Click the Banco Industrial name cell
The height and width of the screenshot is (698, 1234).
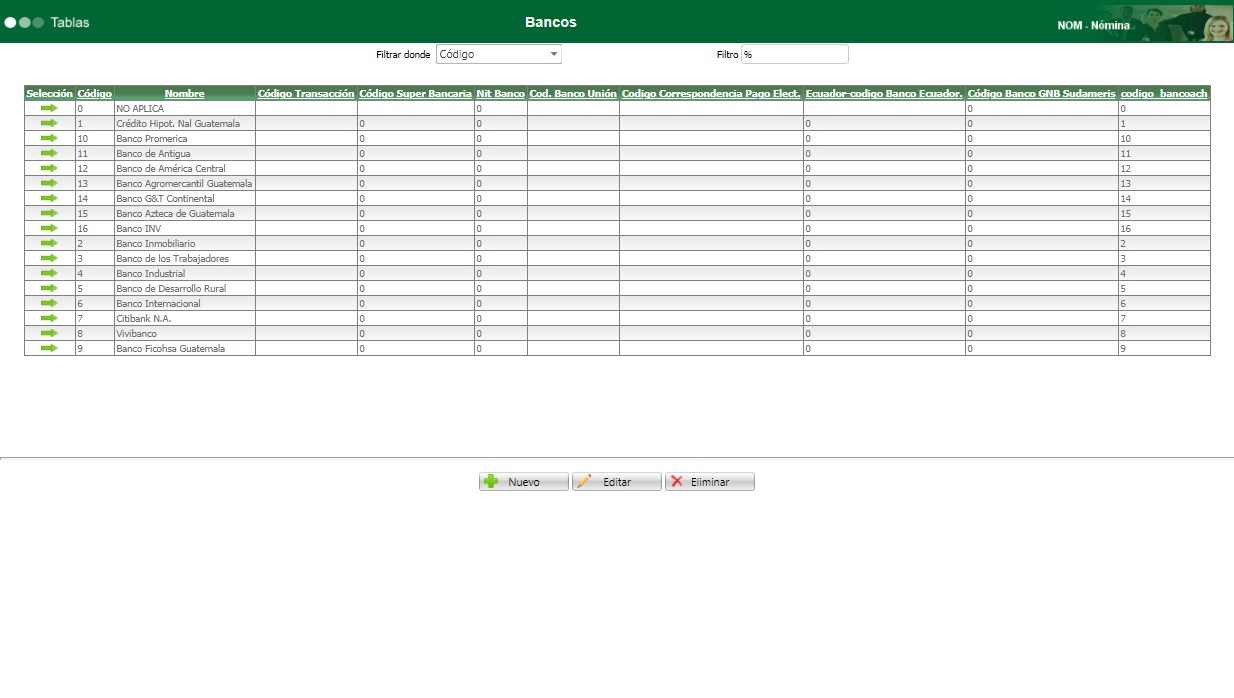point(185,273)
